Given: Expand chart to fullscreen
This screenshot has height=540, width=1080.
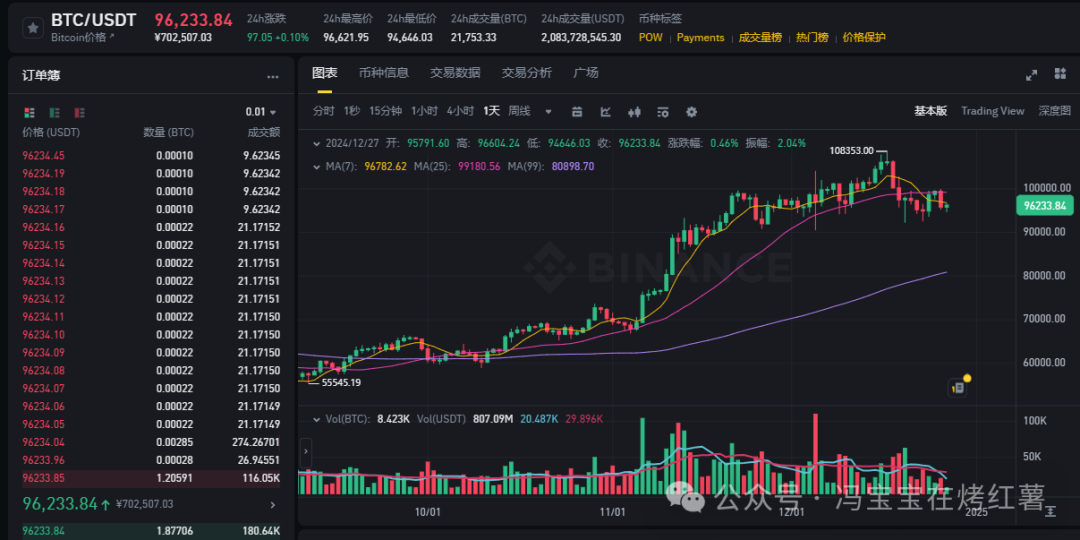Looking at the screenshot, I should [x=1031, y=75].
